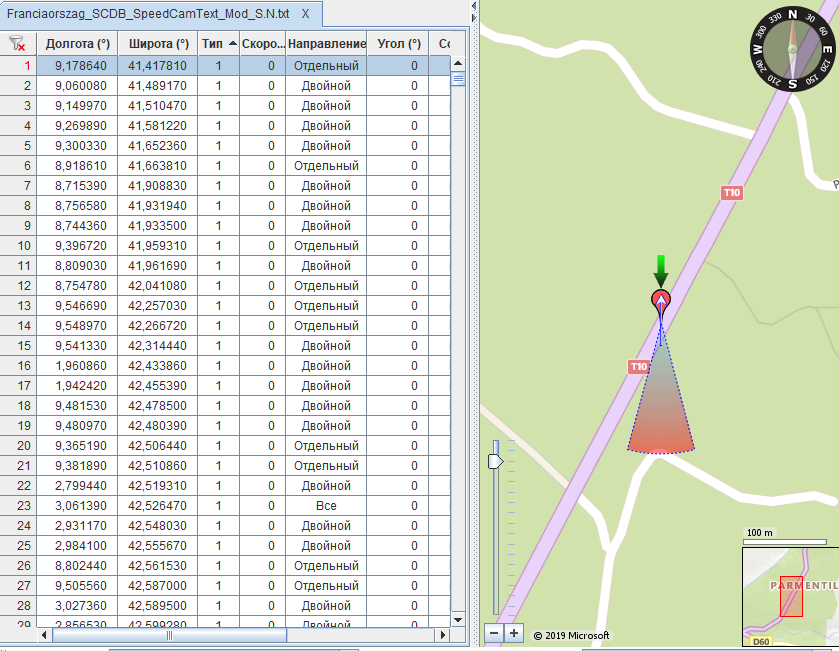
Task: Sort by the Долгота (°) column header
Action: pos(77,44)
